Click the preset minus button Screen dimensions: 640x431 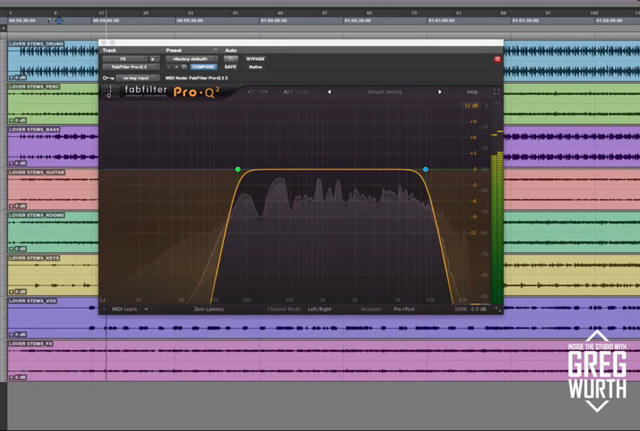[x=169, y=67]
